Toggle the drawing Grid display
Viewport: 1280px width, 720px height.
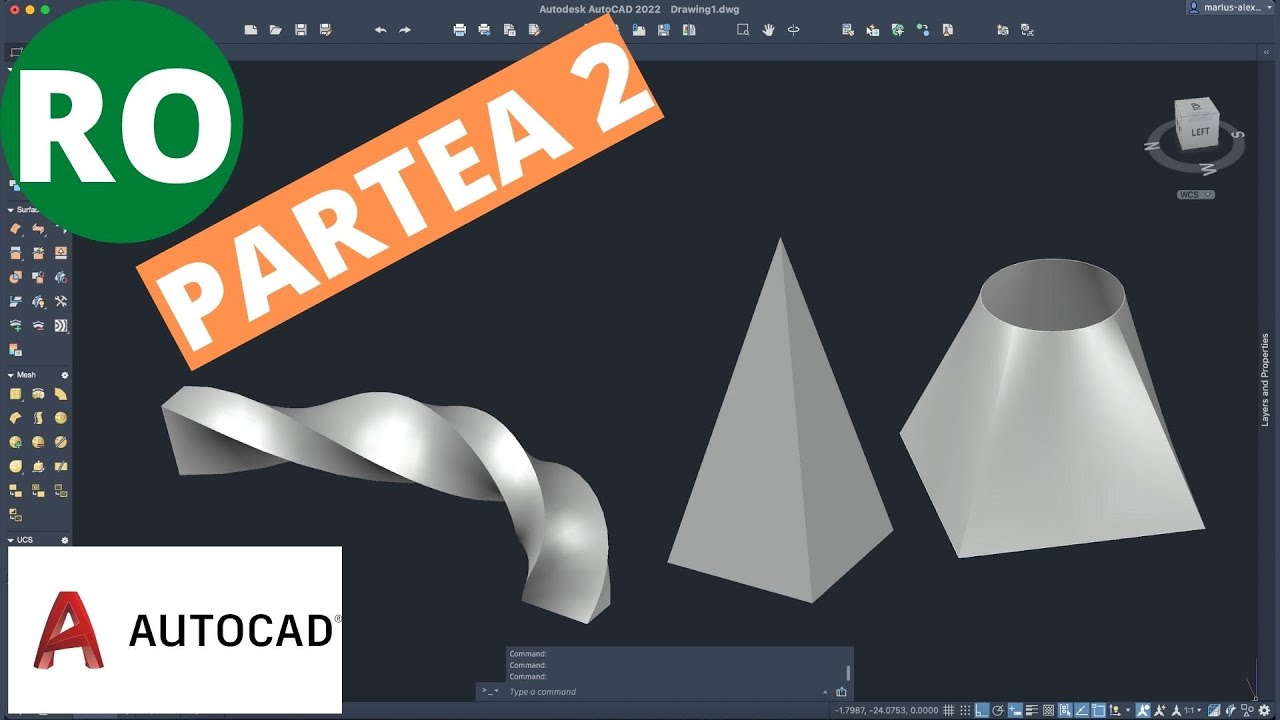click(948, 710)
